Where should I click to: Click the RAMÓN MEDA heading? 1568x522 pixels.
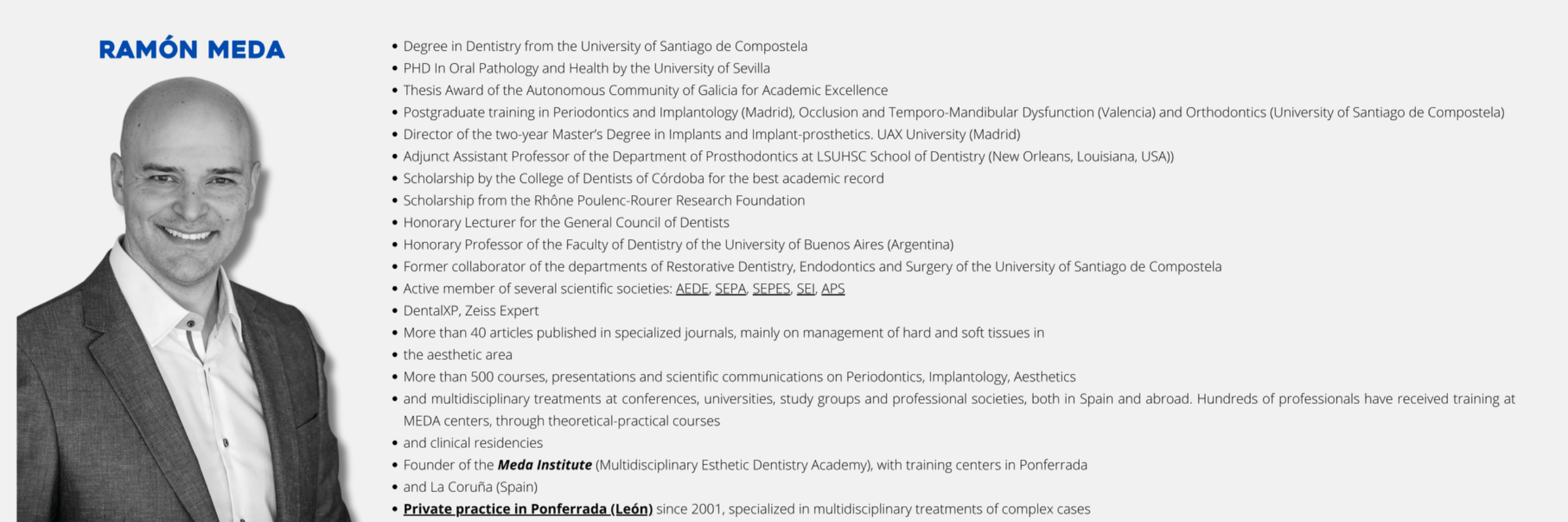tap(192, 49)
